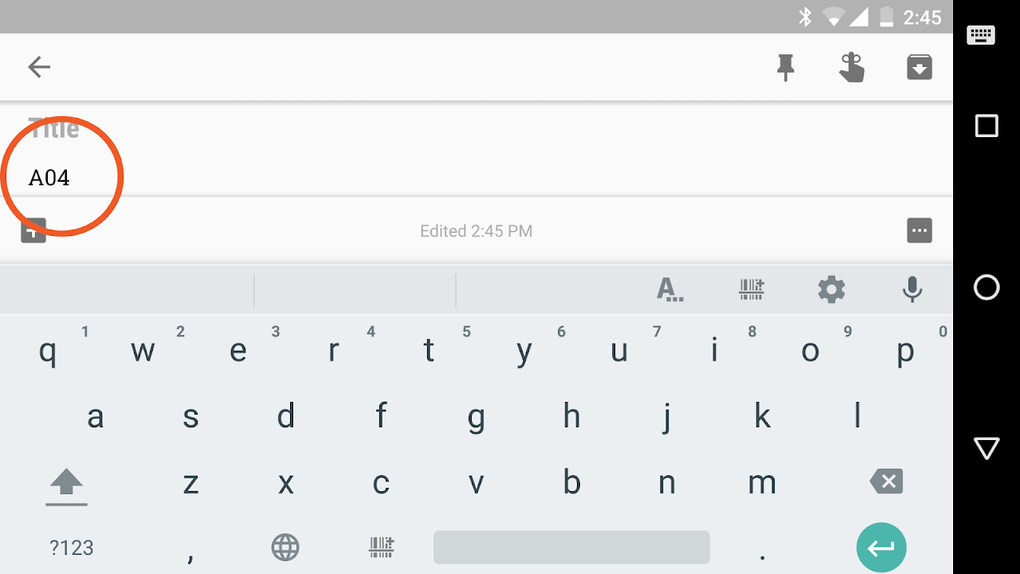This screenshot has width=1020, height=574.
Task: Open keyboard settings gear icon
Action: coord(831,289)
